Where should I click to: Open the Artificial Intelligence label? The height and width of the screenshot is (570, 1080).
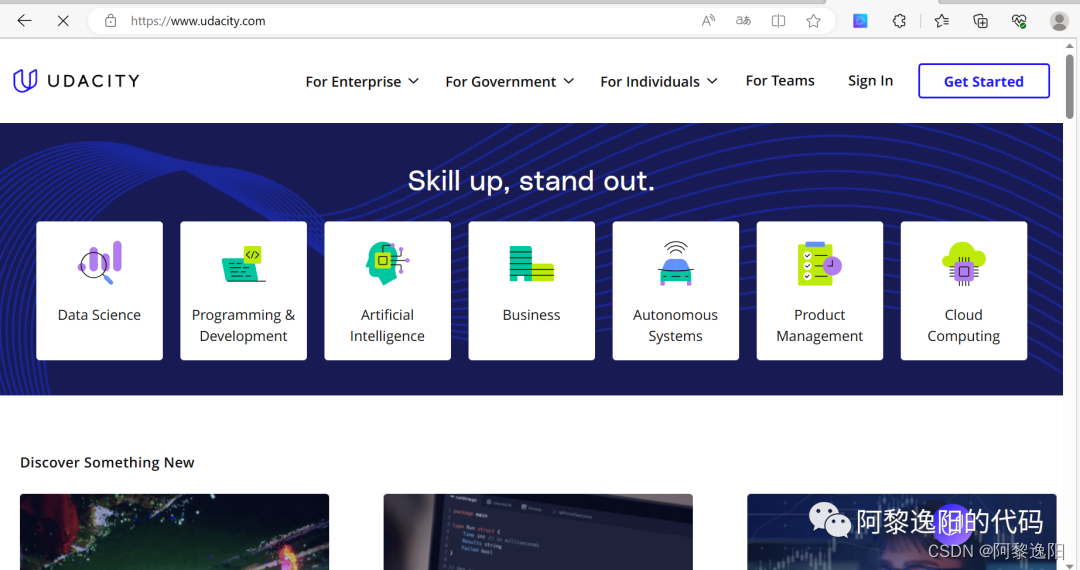[x=387, y=325]
